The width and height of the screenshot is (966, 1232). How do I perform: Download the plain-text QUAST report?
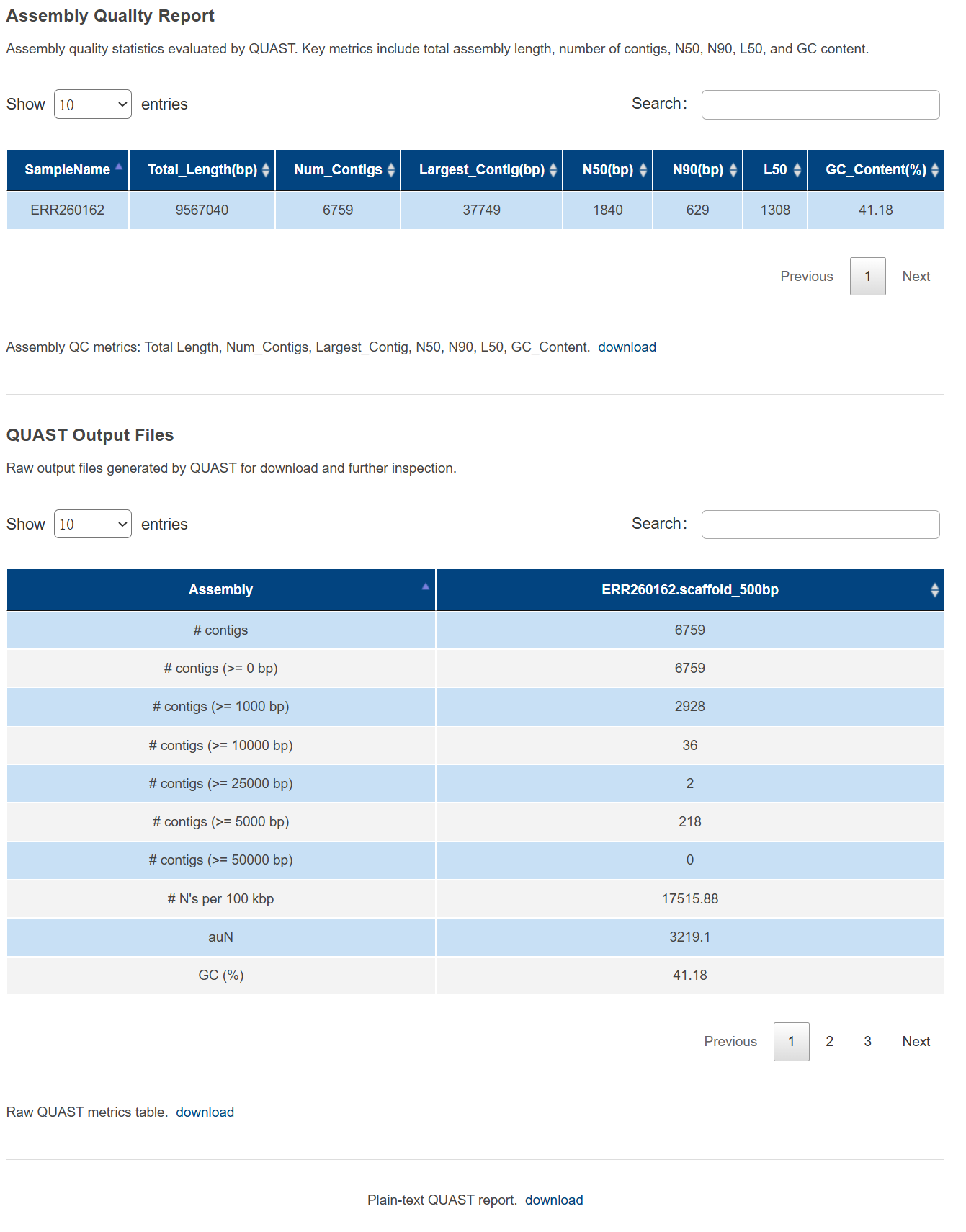click(554, 1200)
